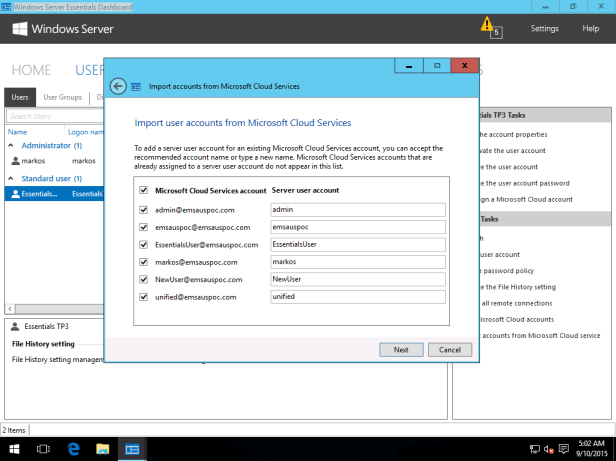Go to the HOME section

(x=30, y=70)
